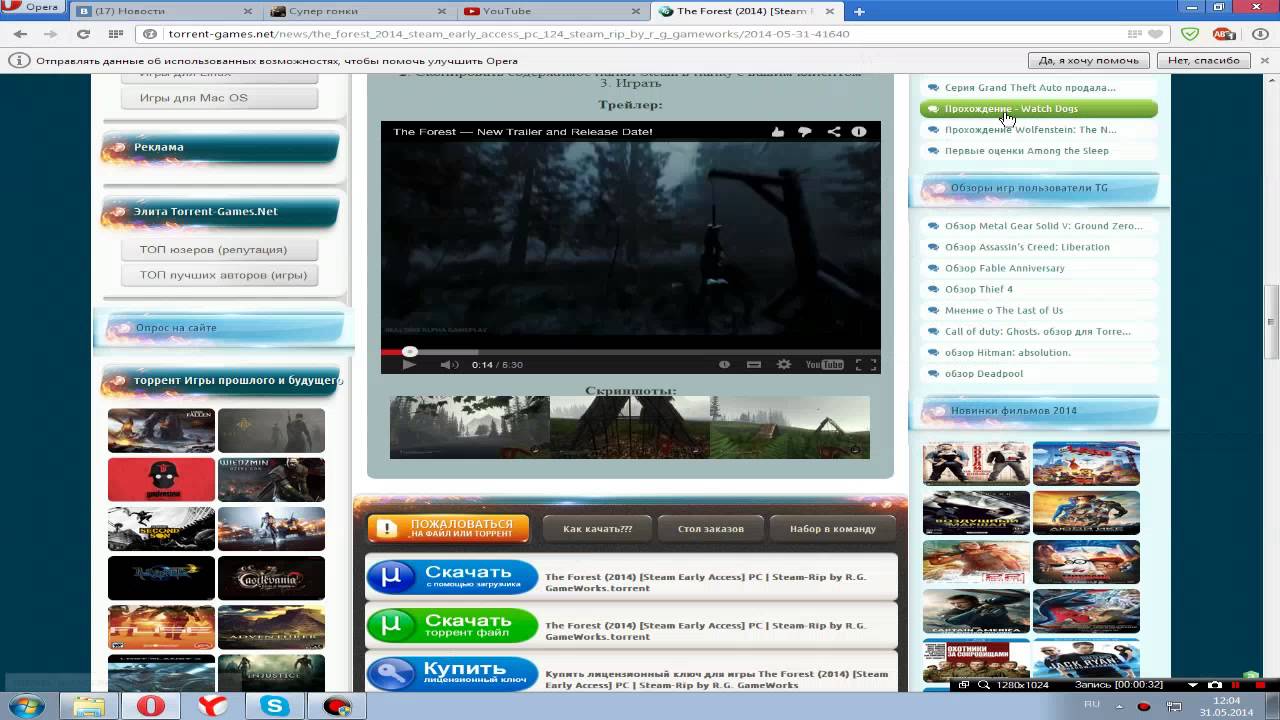Open Yandex browser taskbar icon
1280x720 pixels.
[212, 706]
